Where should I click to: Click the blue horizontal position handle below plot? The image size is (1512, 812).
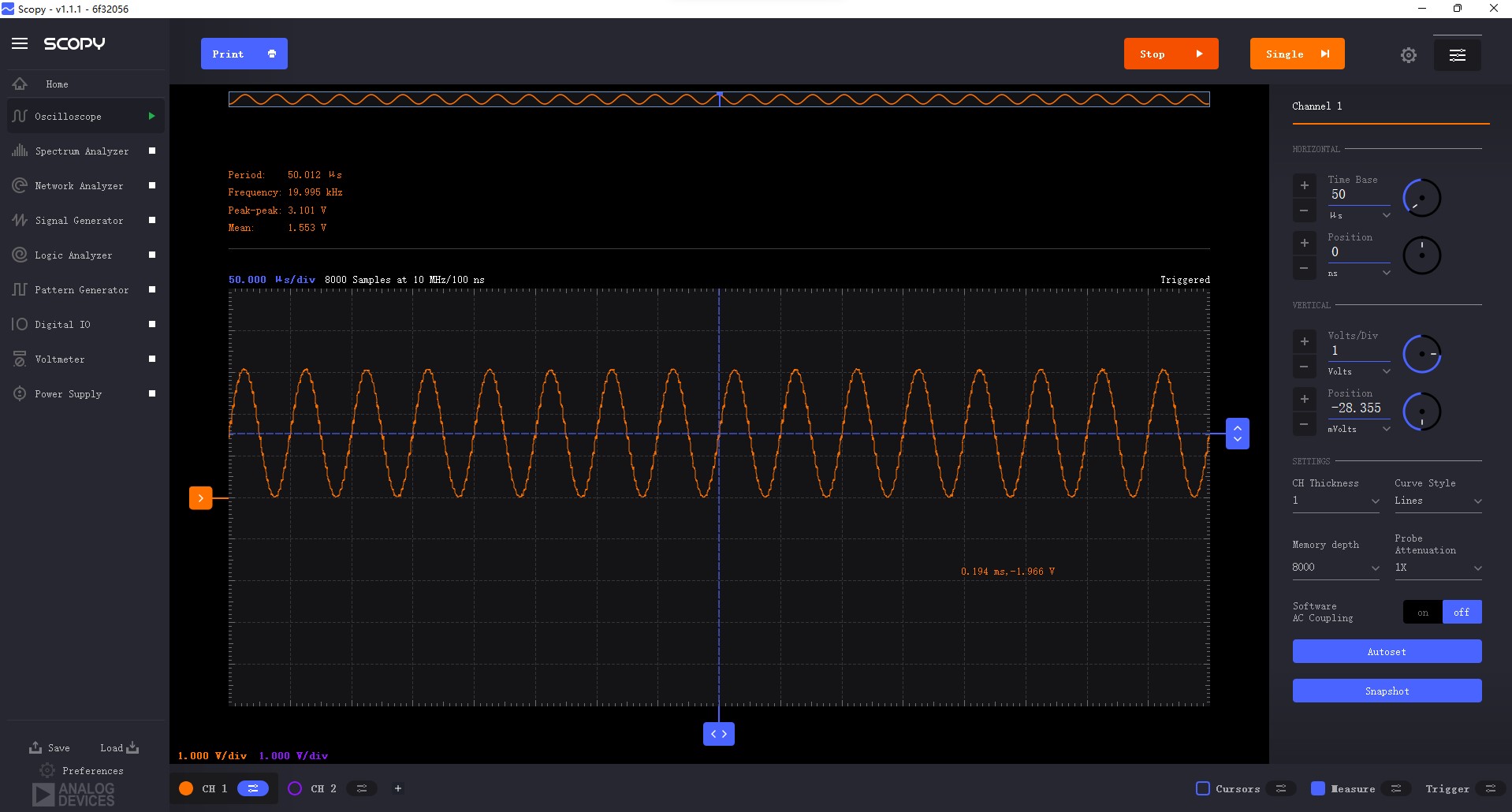coord(719,734)
